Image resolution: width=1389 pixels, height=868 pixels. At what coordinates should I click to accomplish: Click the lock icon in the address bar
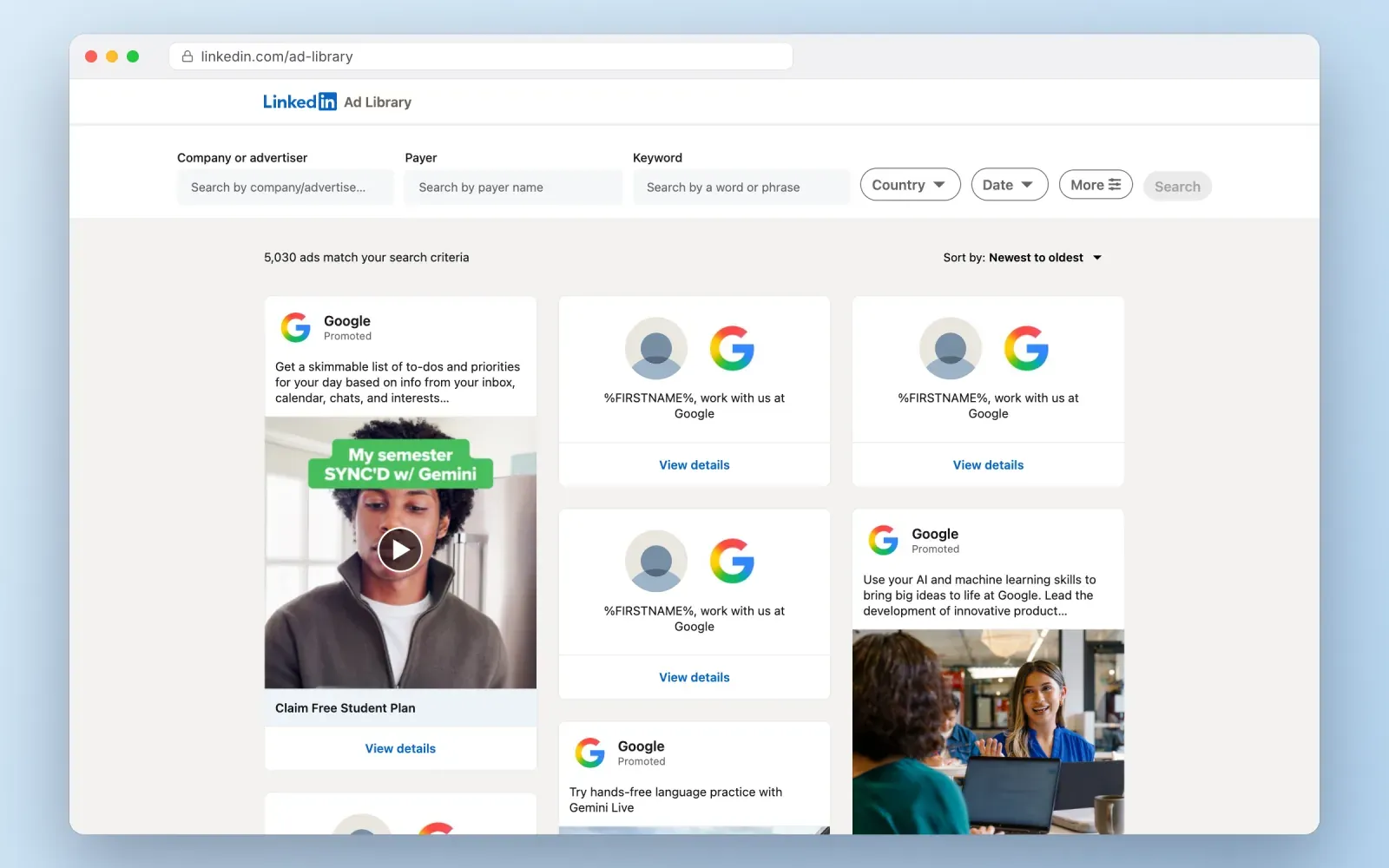point(187,56)
